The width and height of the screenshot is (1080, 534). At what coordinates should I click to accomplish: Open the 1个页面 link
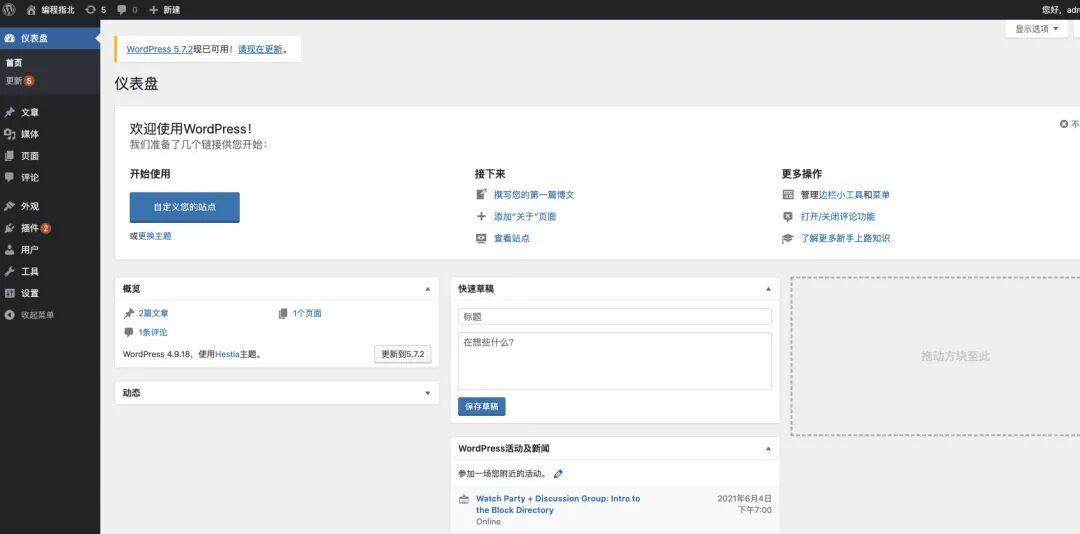point(307,314)
